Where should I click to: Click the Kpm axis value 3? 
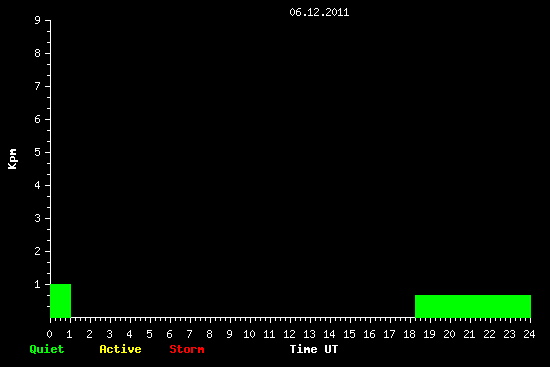(38, 218)
